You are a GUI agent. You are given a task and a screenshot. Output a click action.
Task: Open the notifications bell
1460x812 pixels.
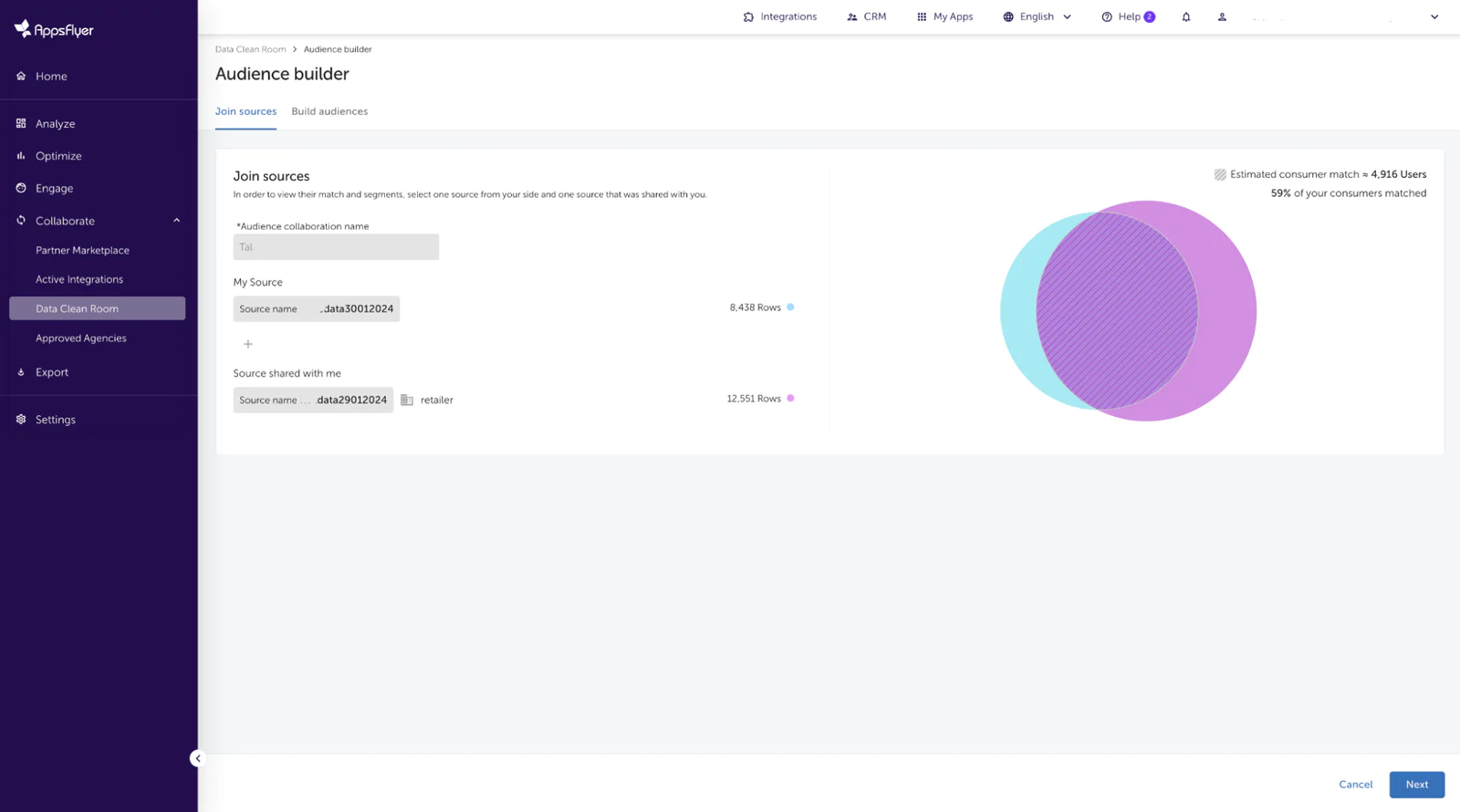click(1185, 17)
